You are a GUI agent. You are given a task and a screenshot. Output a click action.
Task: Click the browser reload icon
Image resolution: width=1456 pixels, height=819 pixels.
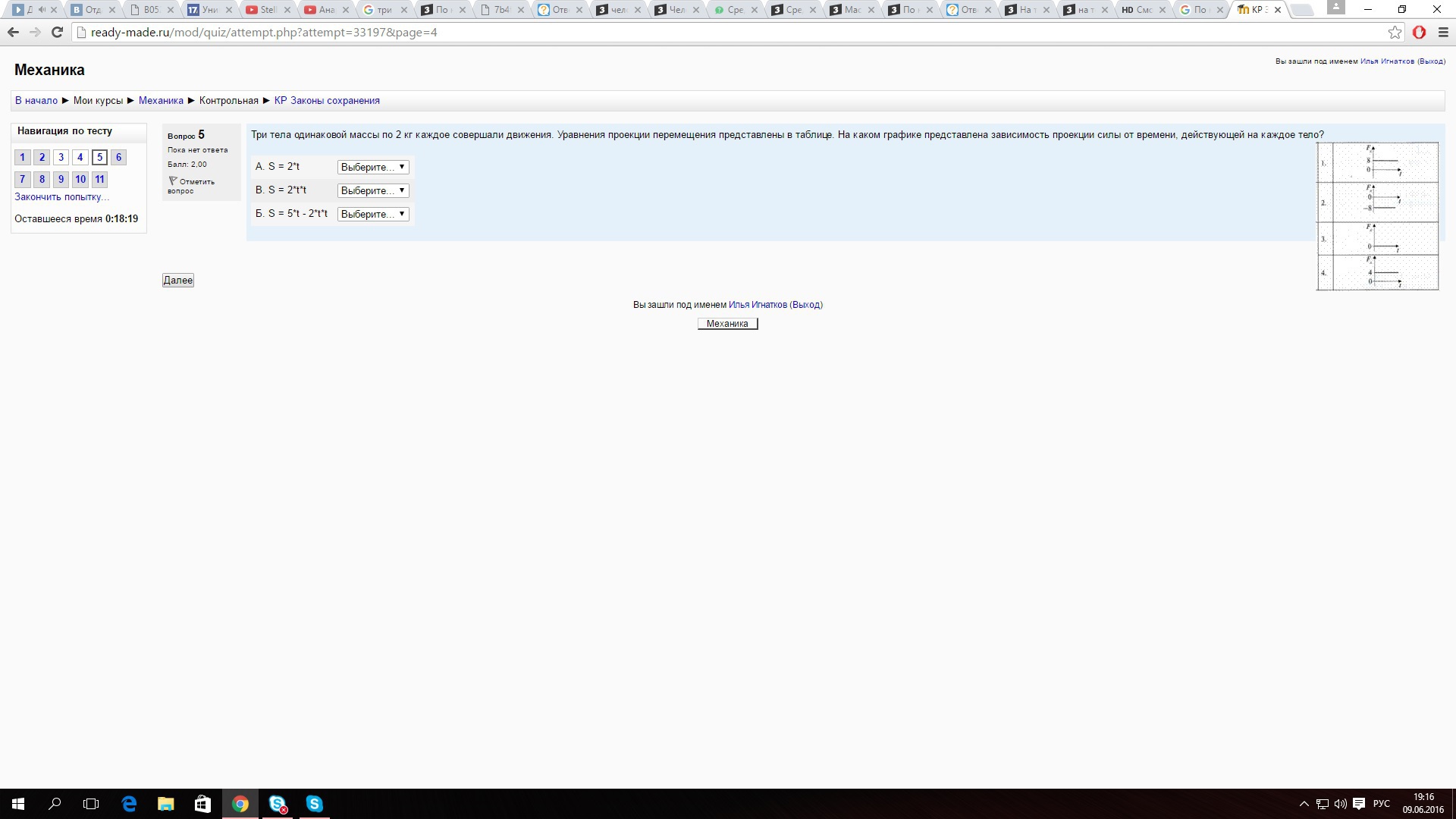tap(57, 33)
